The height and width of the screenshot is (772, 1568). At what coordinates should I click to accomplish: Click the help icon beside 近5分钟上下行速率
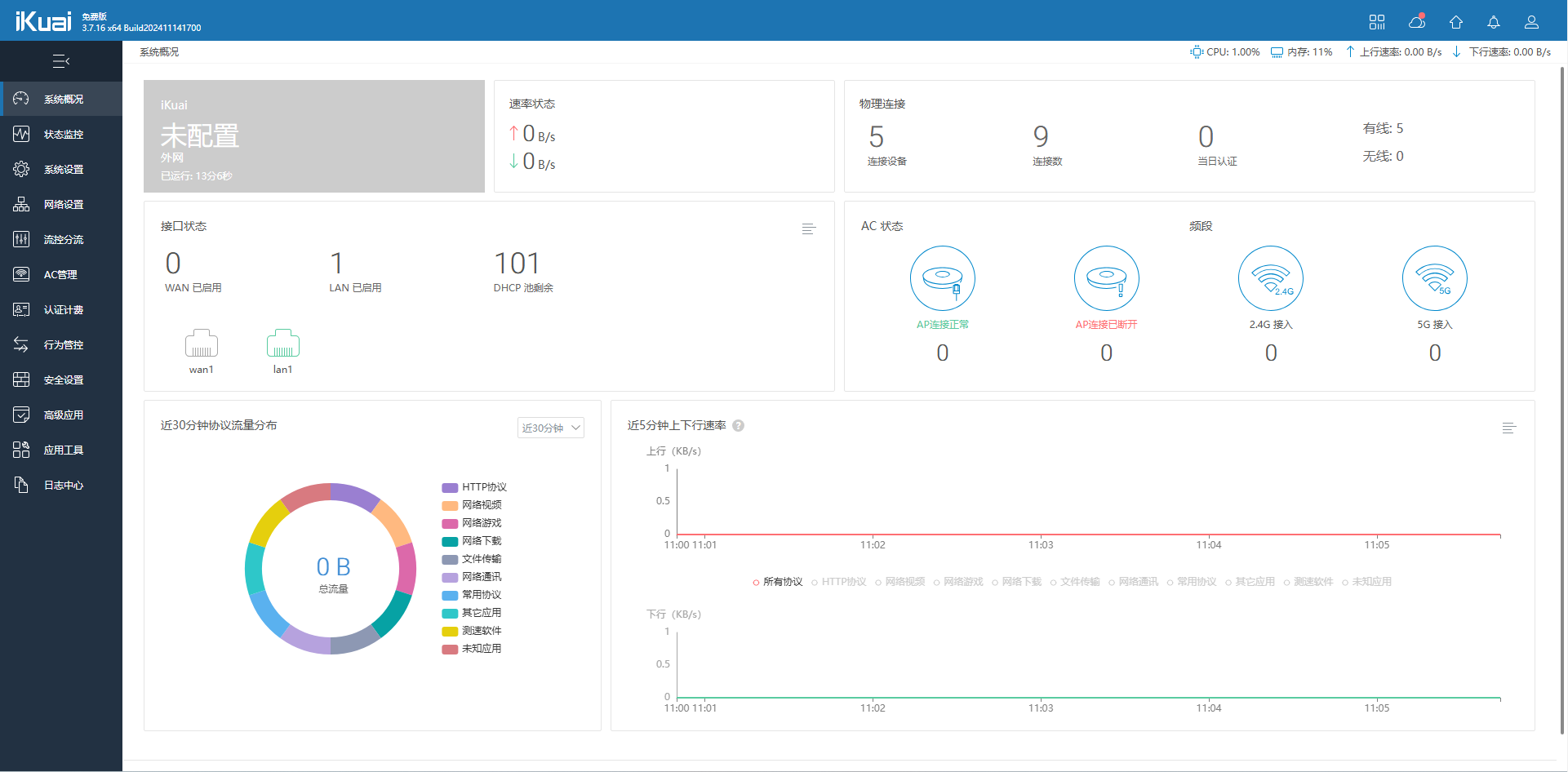point(739,425)
